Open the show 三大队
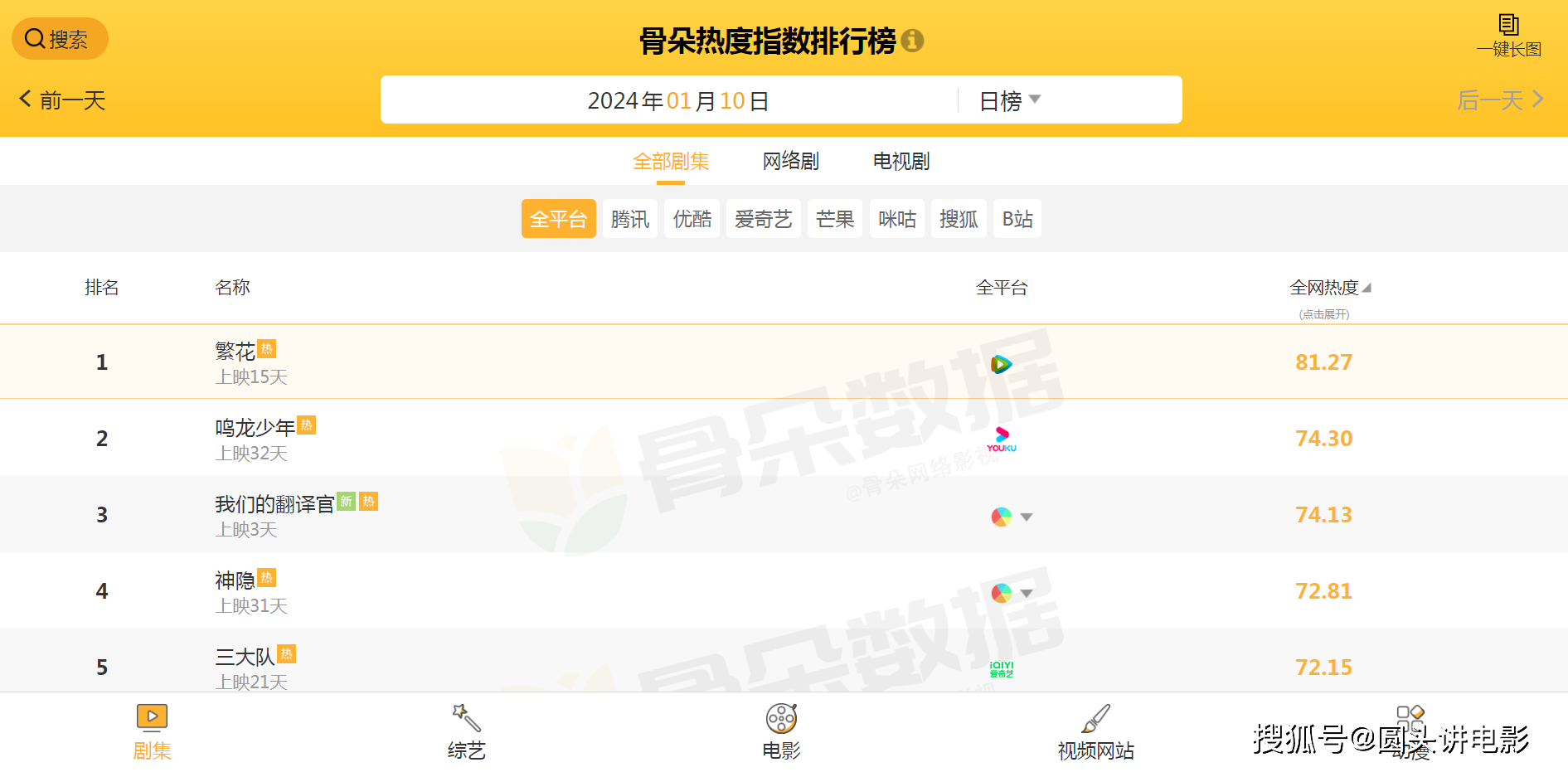Screen dimensions: 1568x772 coord(245,657)
